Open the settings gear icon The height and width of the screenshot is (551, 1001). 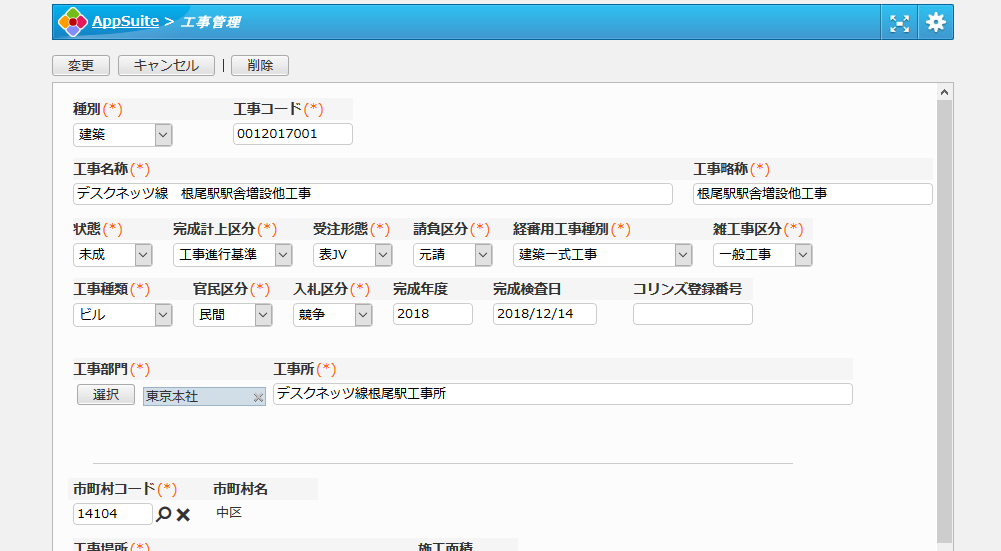coord(935,22)
